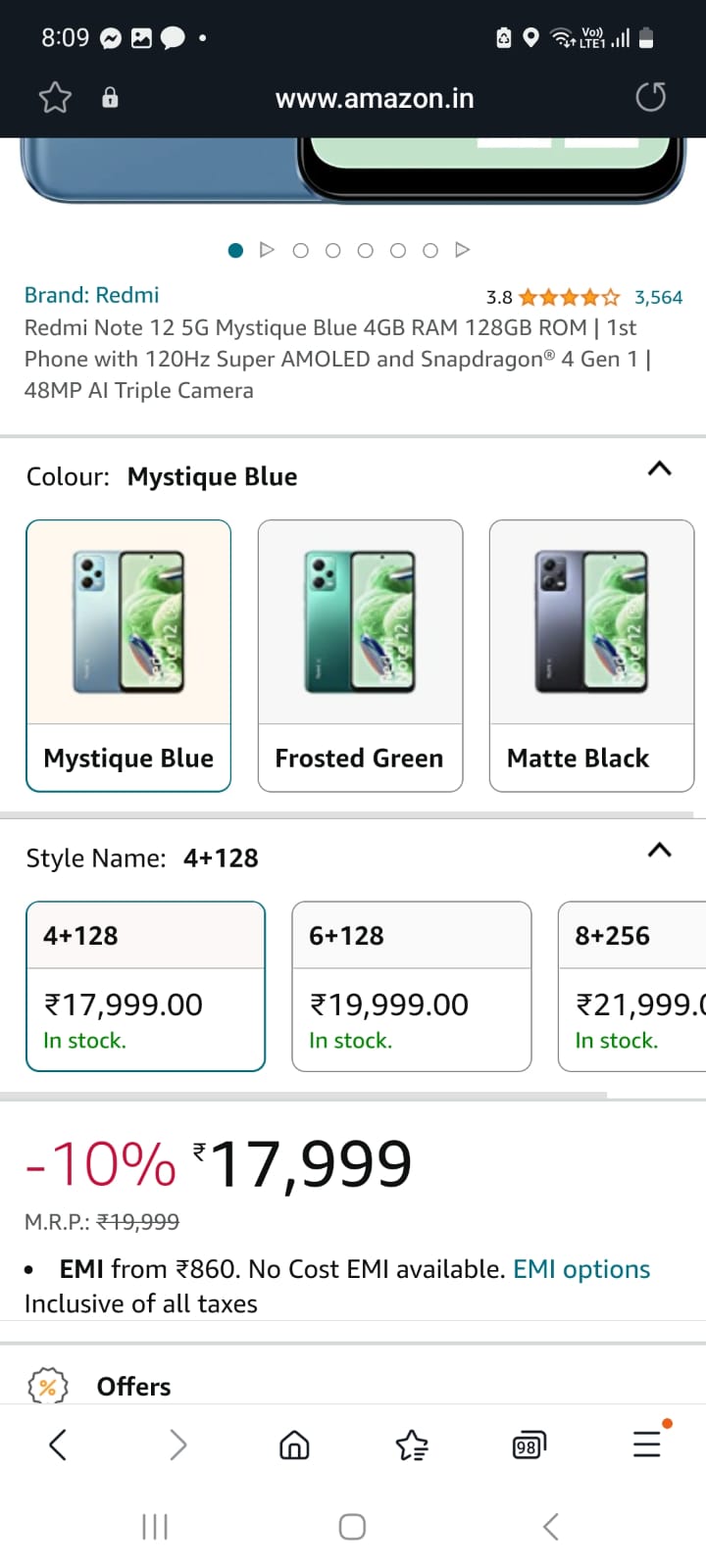Show next product image with right arrow
706x1568 pixels.
pyautogui.click(x=463, y=250)
